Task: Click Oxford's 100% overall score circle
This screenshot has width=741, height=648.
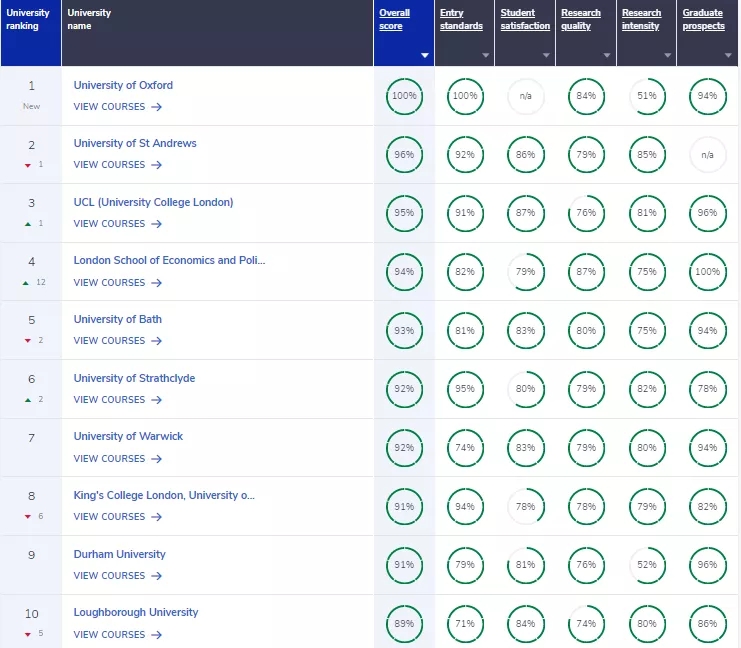Action: (404, 96)
